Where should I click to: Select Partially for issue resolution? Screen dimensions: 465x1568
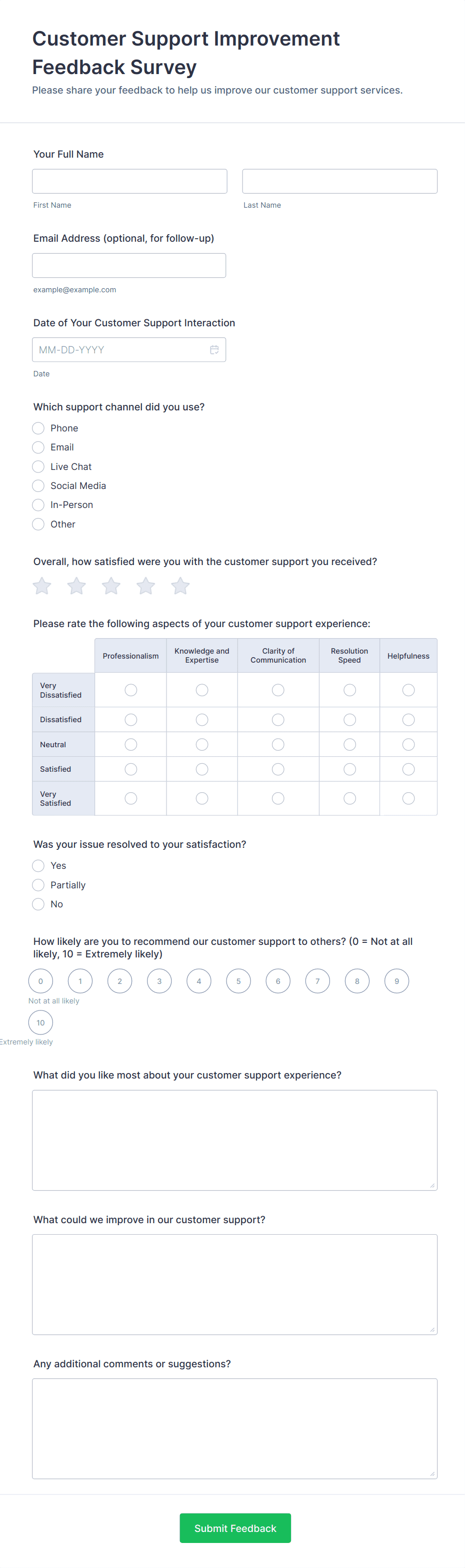(x=38, y=885)
